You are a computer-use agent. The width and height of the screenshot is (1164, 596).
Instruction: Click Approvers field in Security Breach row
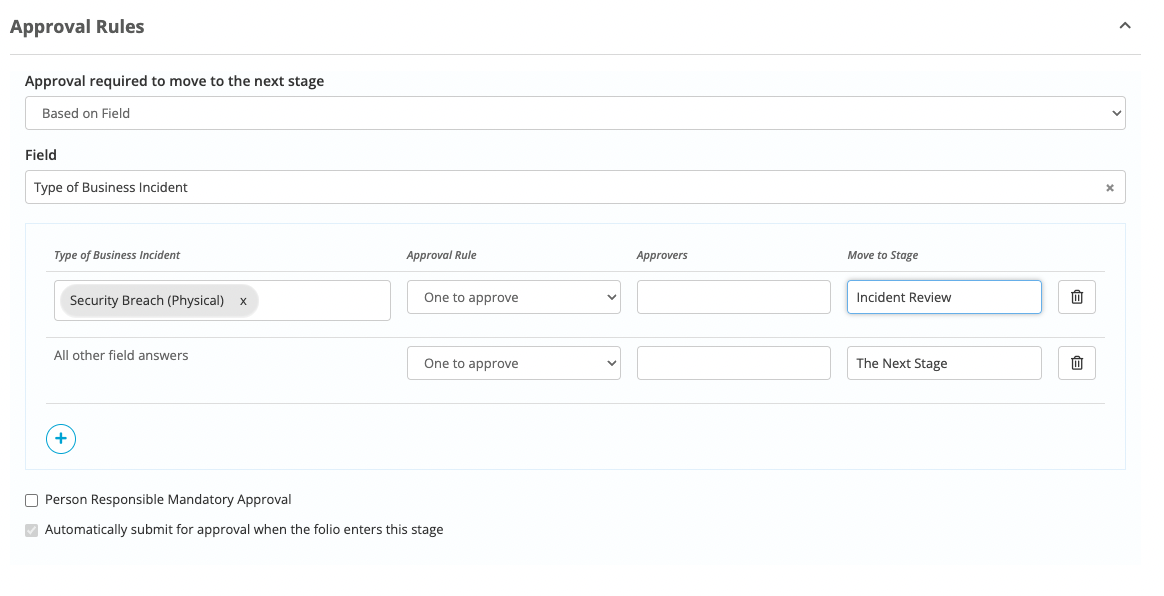point(733,297)
